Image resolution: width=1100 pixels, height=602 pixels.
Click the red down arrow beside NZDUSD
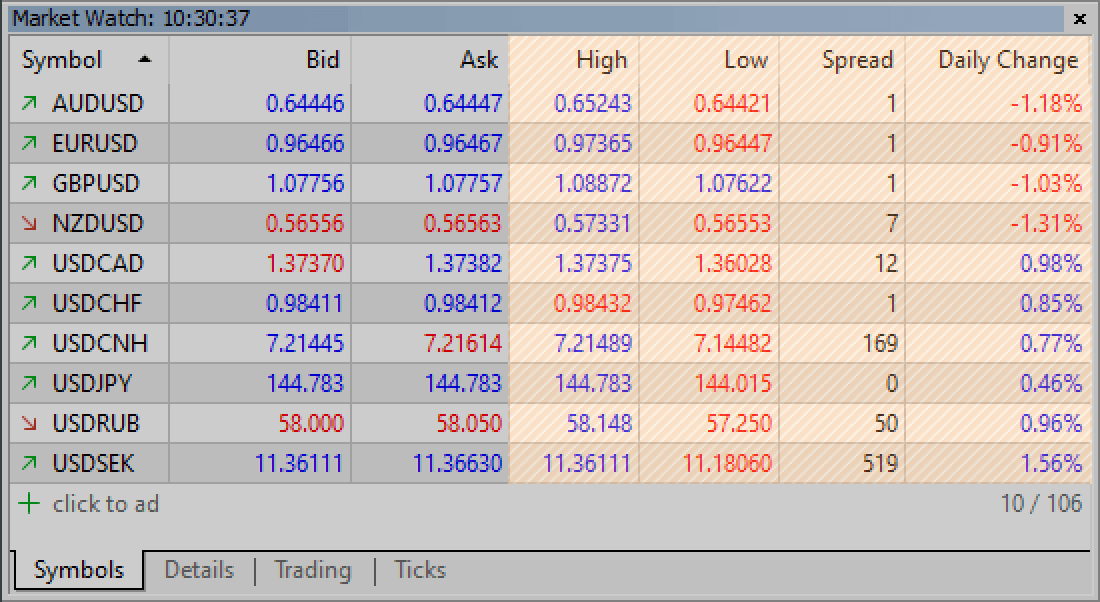(30, 223)
